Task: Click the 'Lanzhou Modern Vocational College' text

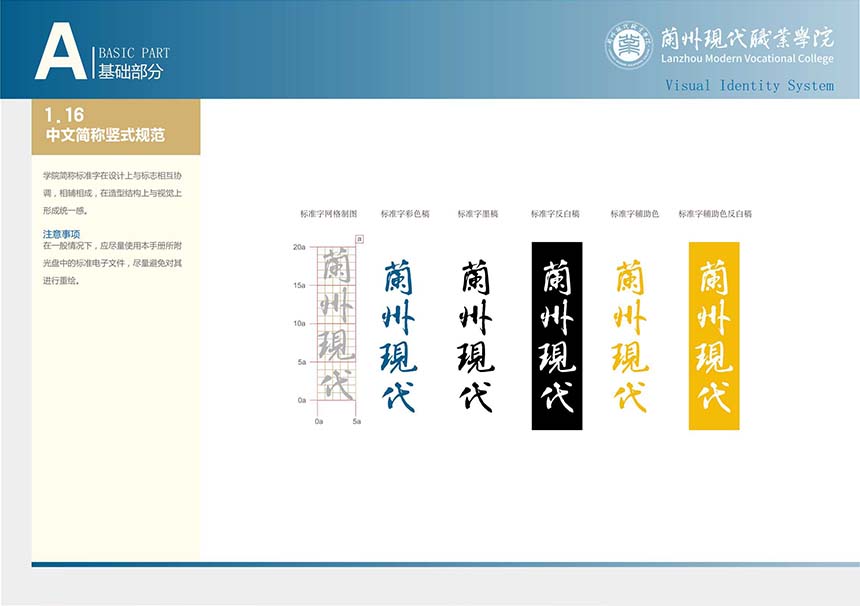Action: pos(747,59)
